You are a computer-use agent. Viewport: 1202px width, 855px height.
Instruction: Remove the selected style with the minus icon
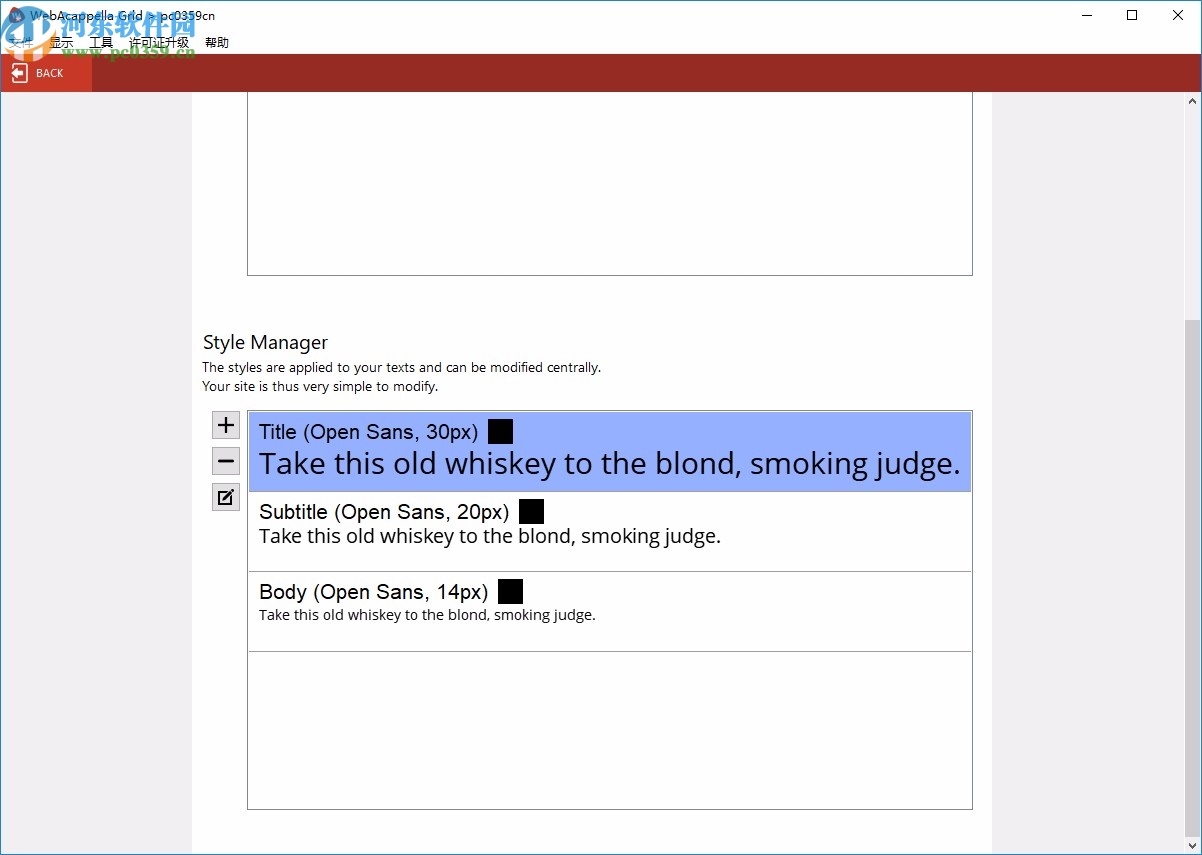click(x=226, y=461)
